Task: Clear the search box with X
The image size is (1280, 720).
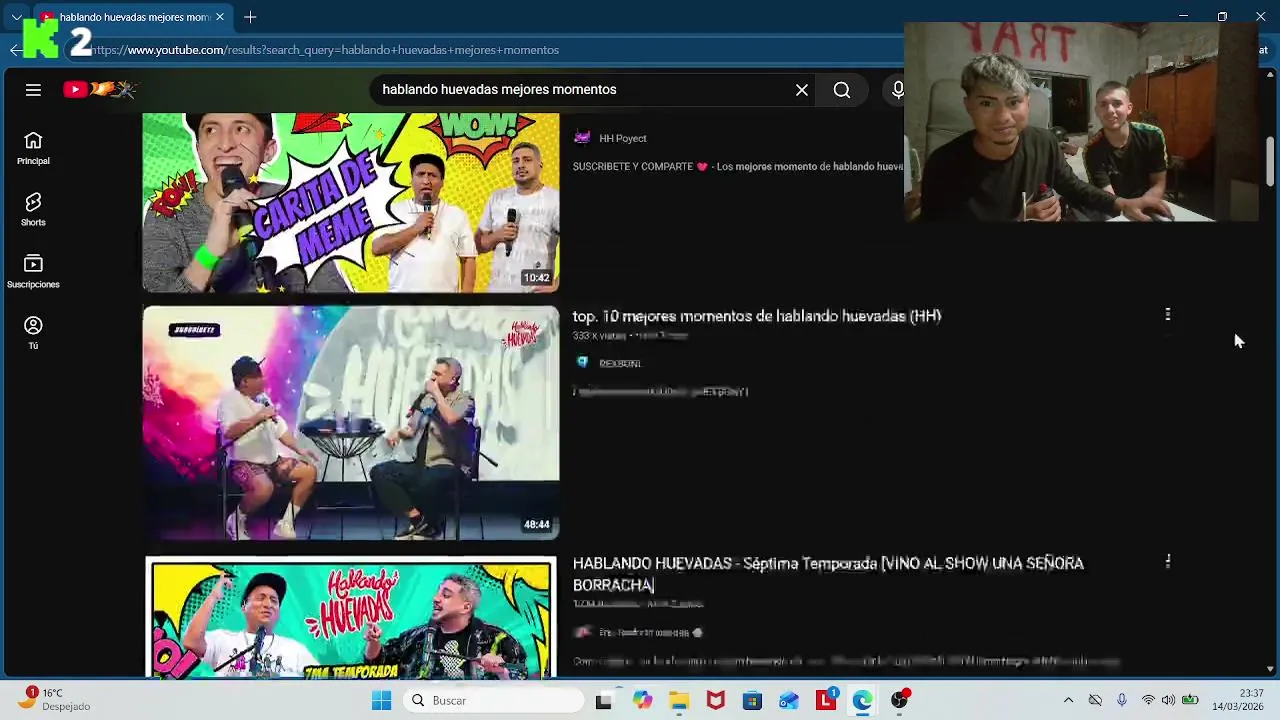Action: point(802,90)
